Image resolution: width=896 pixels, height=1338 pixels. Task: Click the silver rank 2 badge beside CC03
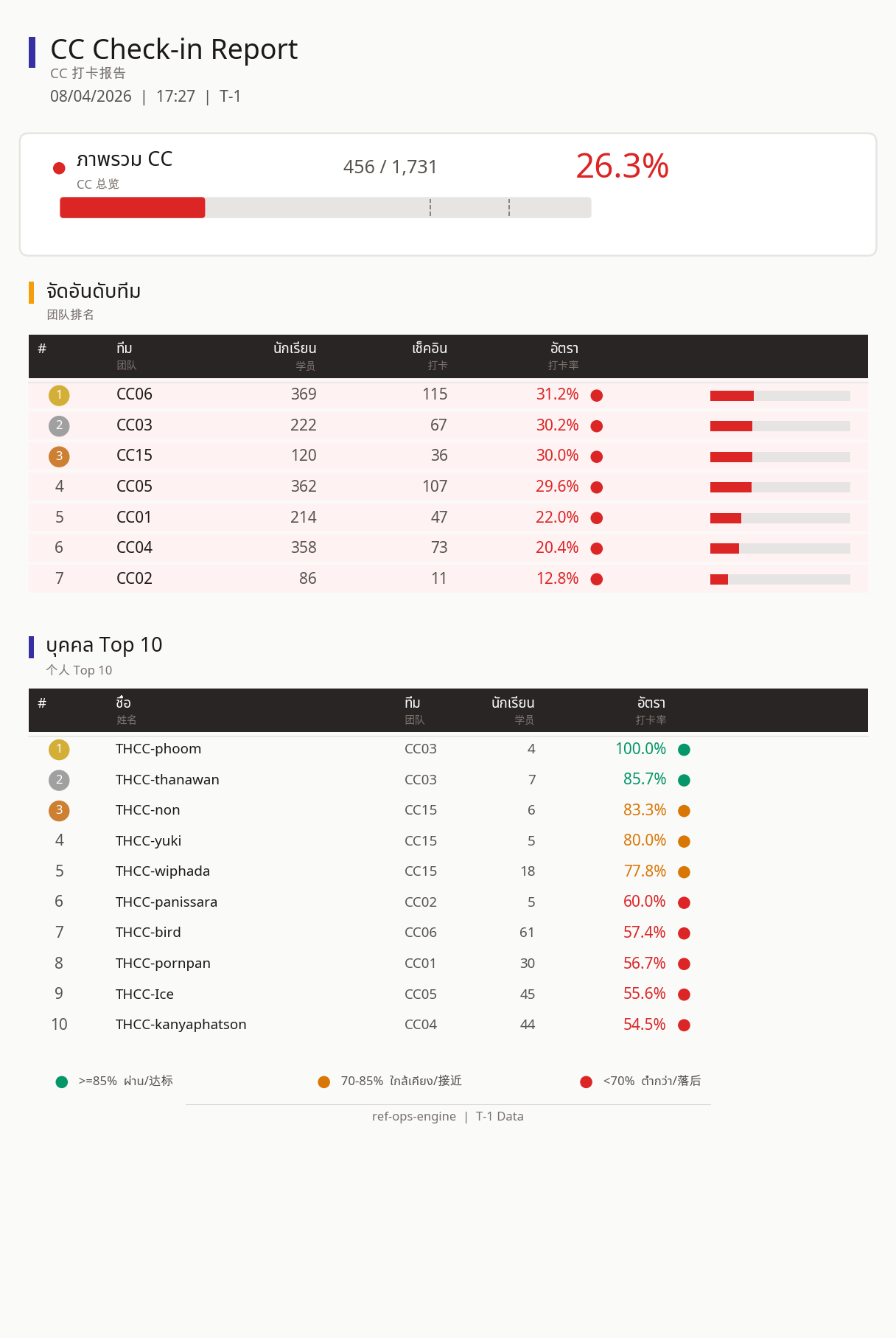pos(59,426)
